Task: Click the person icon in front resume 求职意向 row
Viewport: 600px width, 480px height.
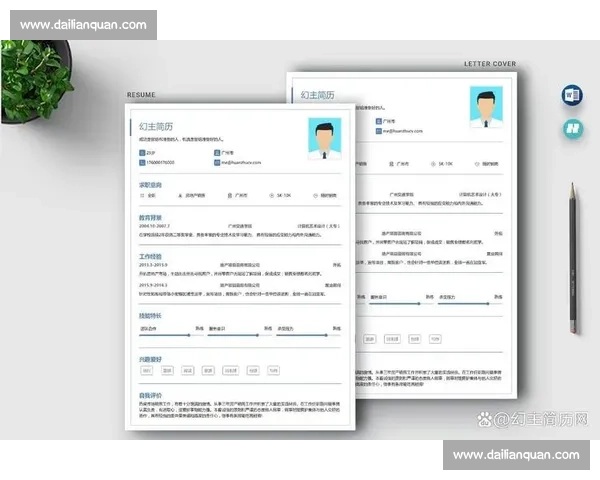Action: click(180, 196)
